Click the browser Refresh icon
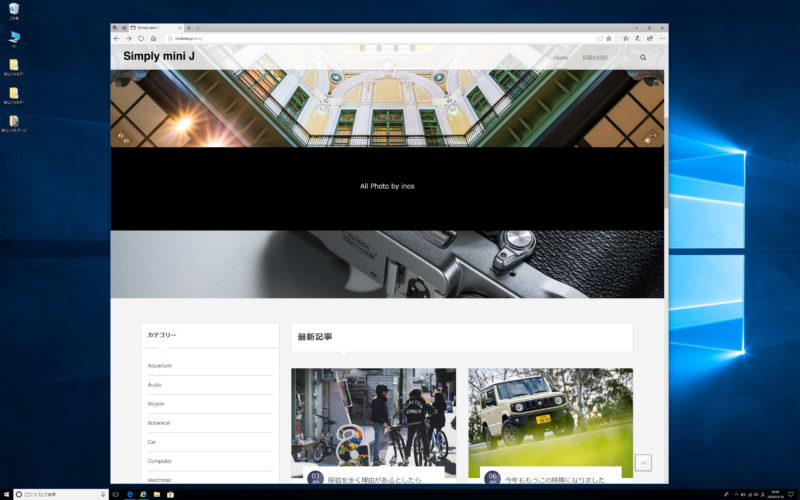 [141, 38]
